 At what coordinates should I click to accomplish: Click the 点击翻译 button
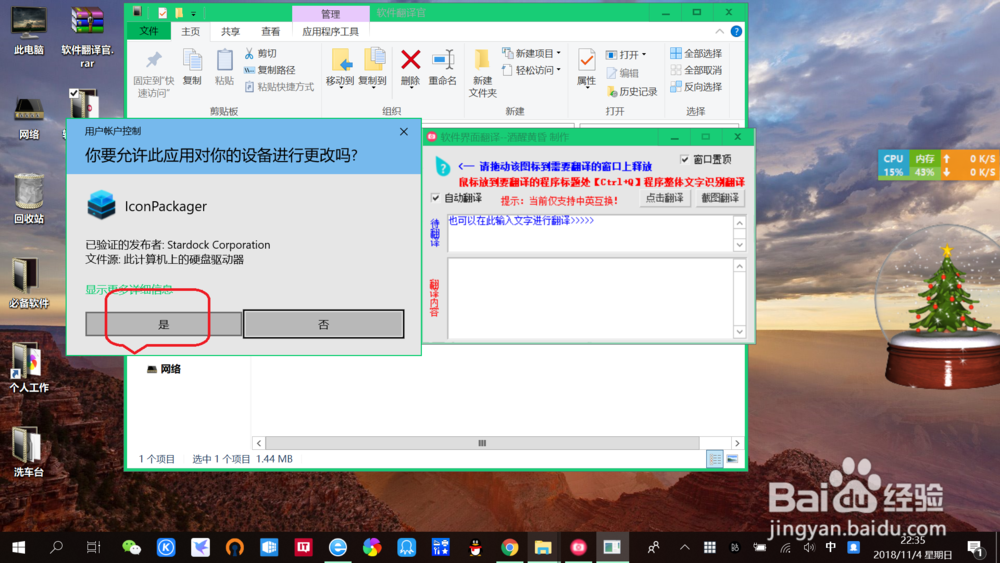click(665, 198)
